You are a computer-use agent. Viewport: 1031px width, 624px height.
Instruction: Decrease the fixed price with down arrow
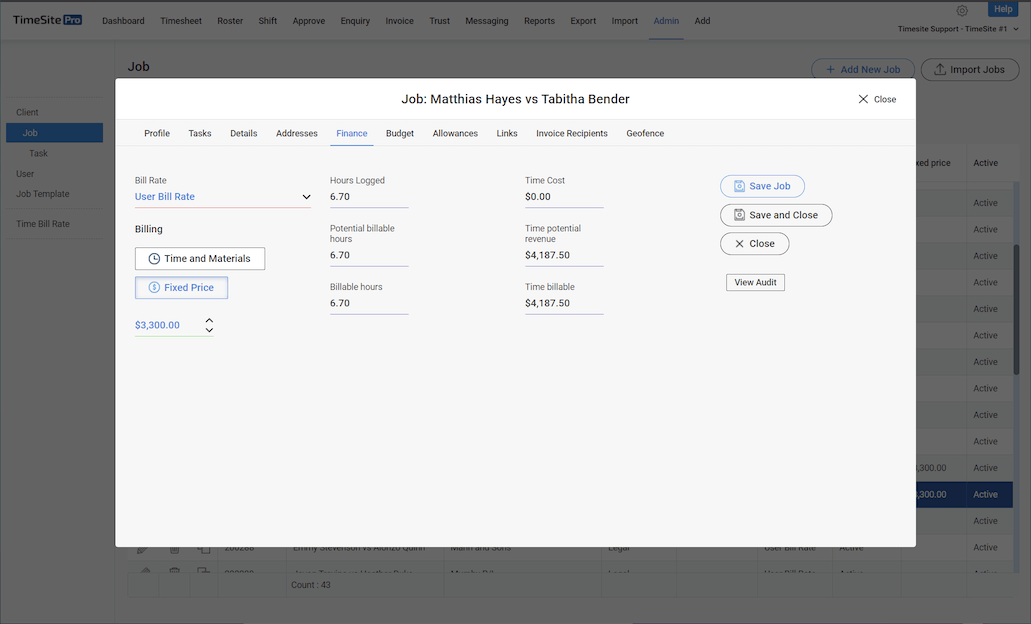[x=209, y=330]
